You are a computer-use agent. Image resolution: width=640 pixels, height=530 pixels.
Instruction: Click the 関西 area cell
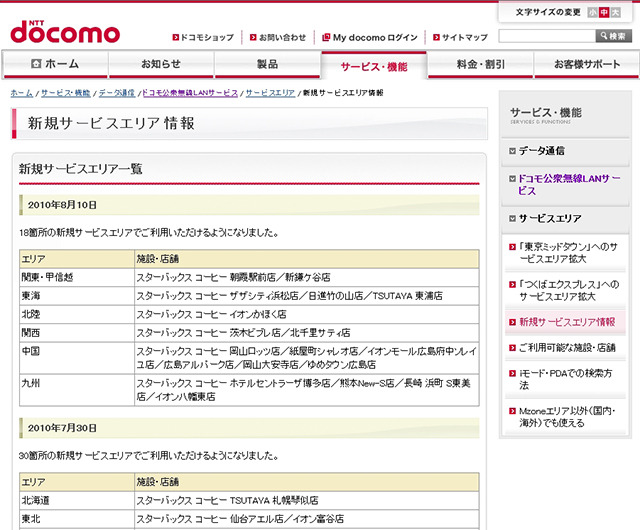(77, 333)
